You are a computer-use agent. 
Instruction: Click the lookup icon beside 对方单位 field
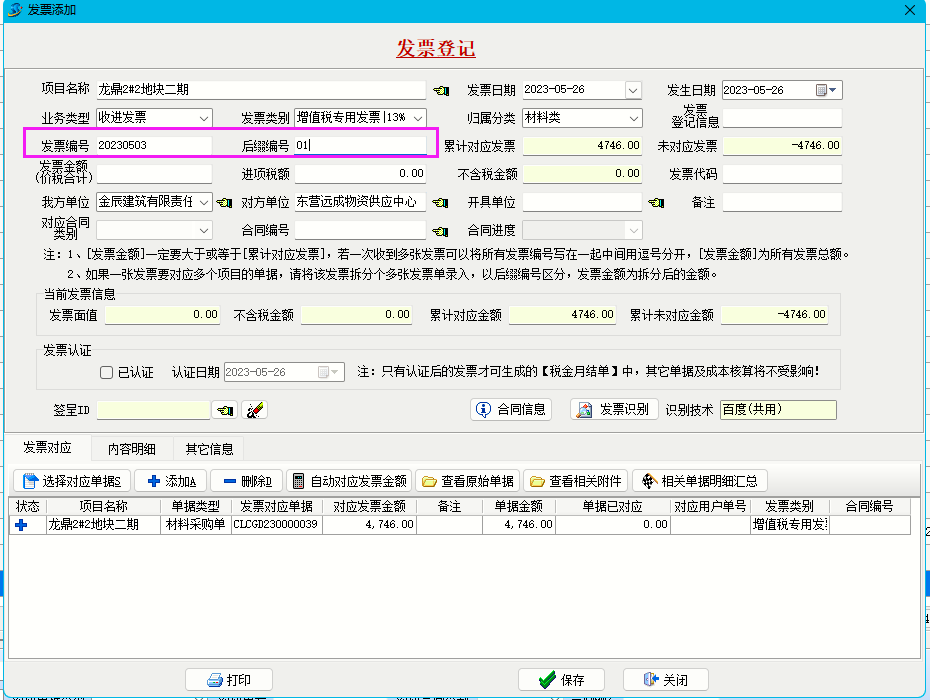tap(441, 203)
